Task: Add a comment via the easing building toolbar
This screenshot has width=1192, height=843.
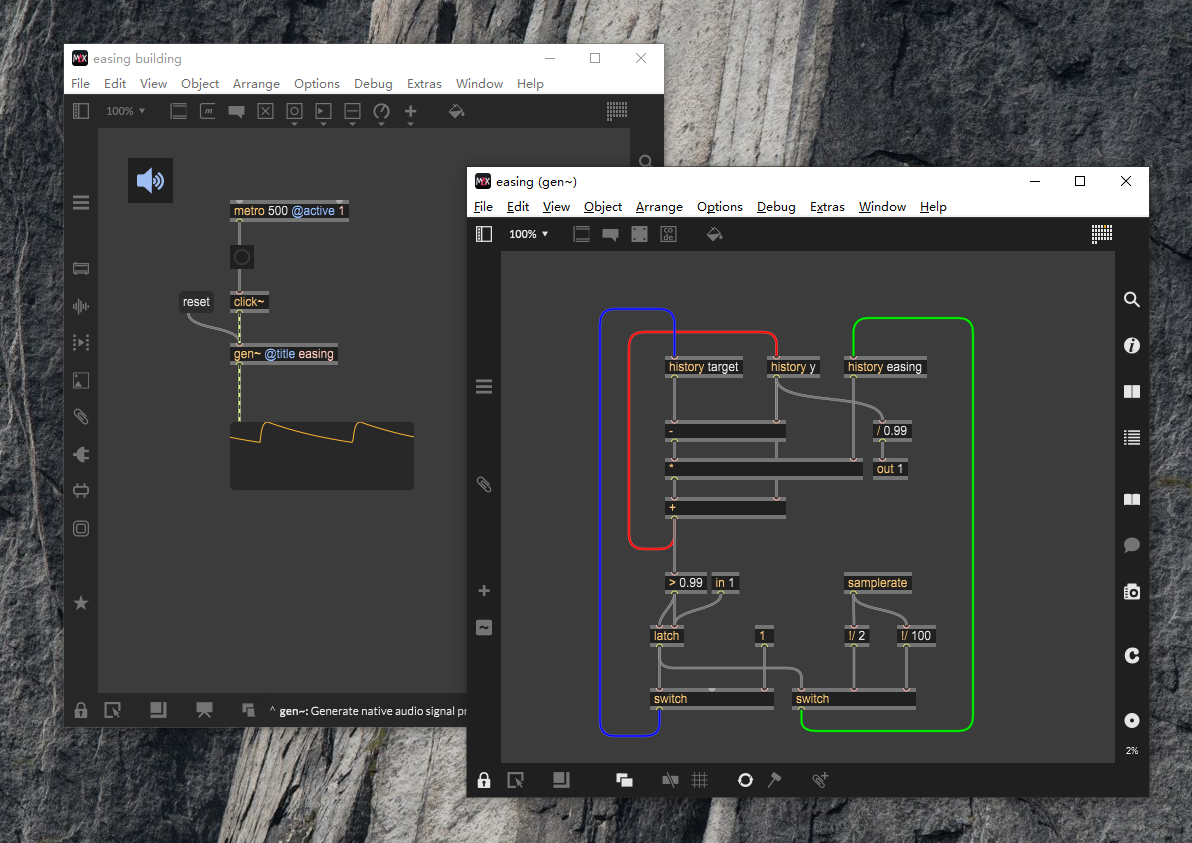Action: point(236,111)
